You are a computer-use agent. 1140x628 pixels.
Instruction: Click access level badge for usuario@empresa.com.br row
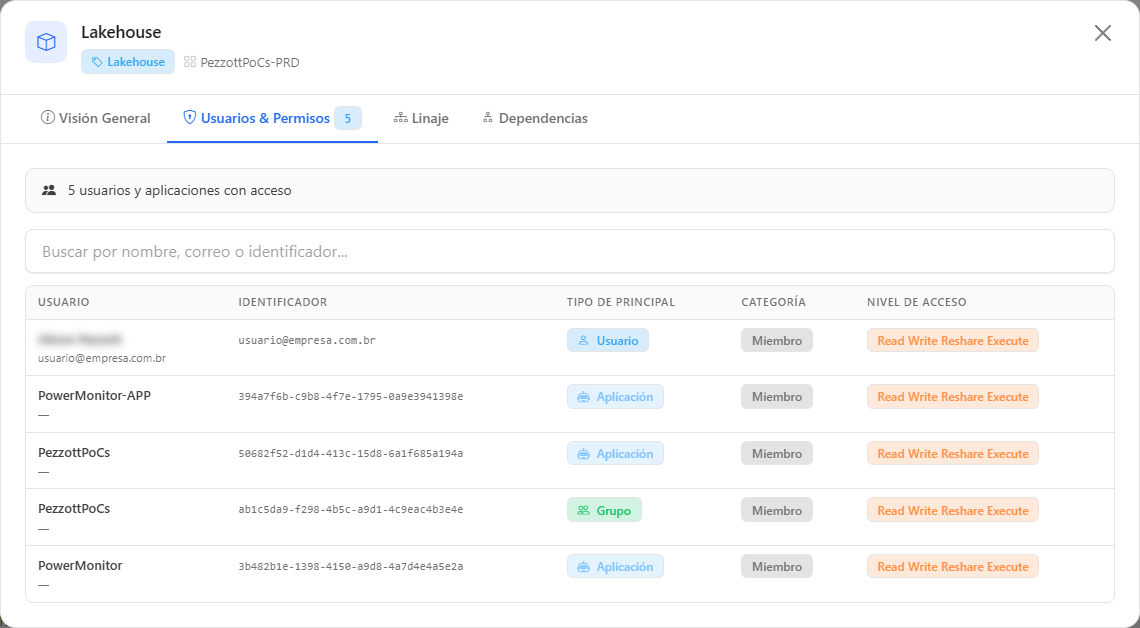[x=952, y=340]
